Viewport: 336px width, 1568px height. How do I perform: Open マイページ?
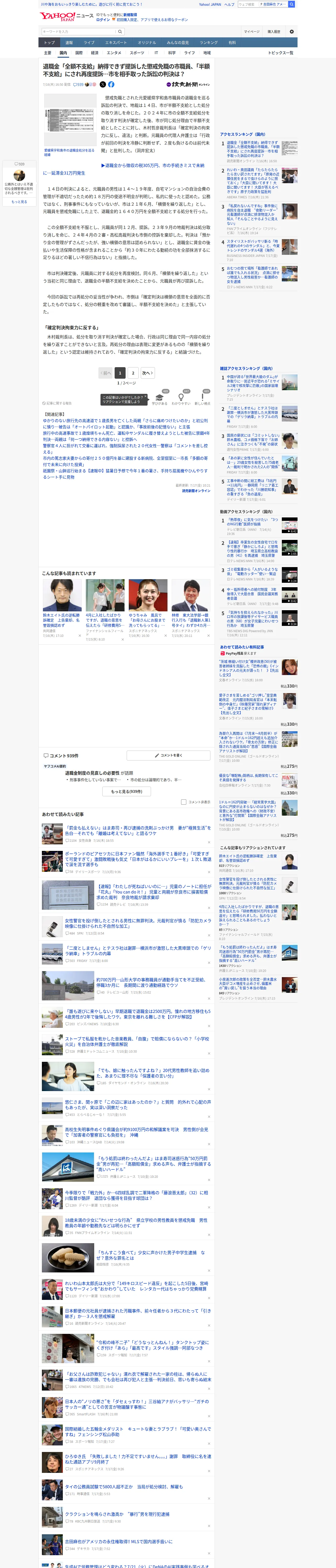(252, 32)
